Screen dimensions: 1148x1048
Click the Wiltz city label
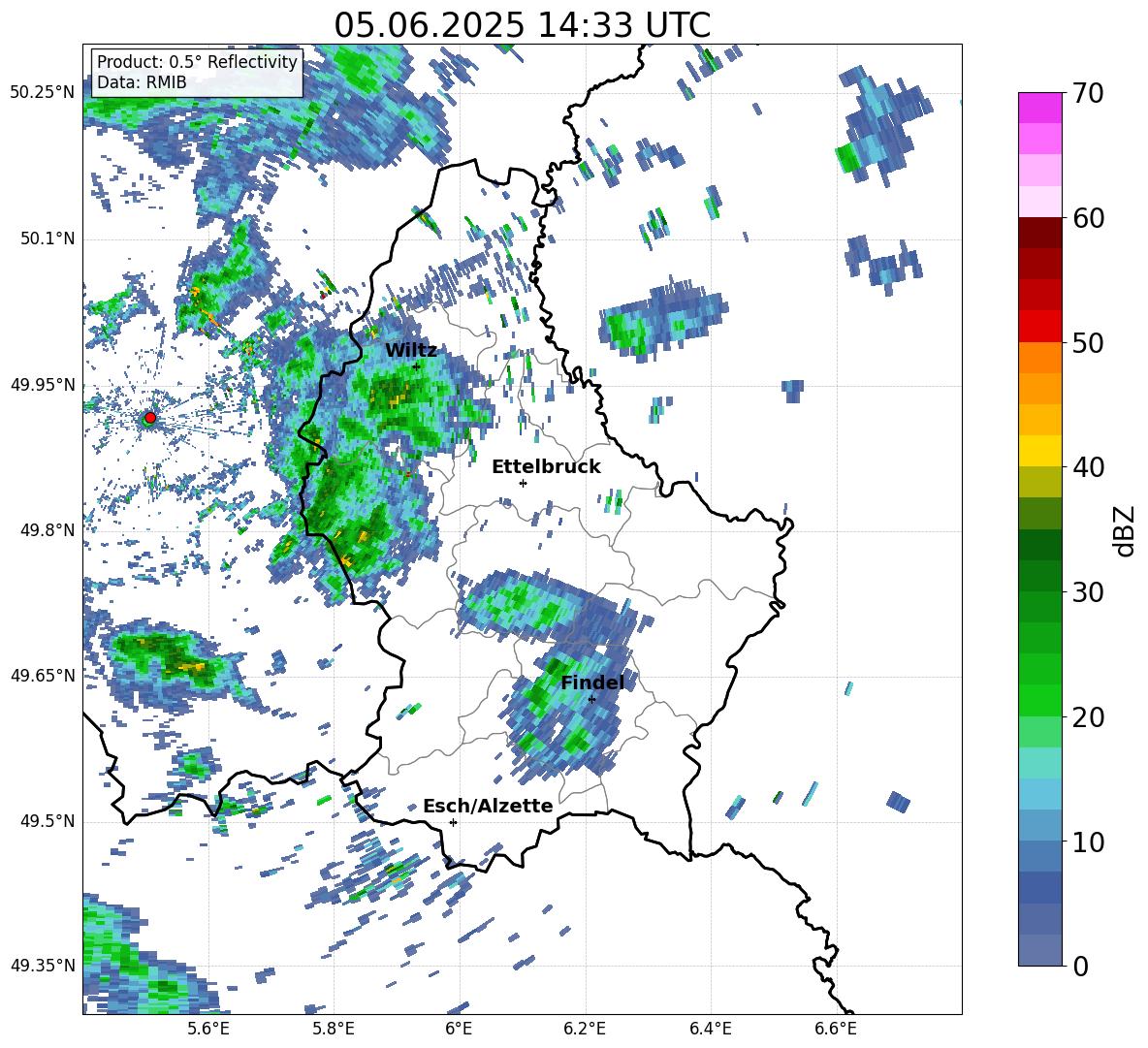(411, 351)
